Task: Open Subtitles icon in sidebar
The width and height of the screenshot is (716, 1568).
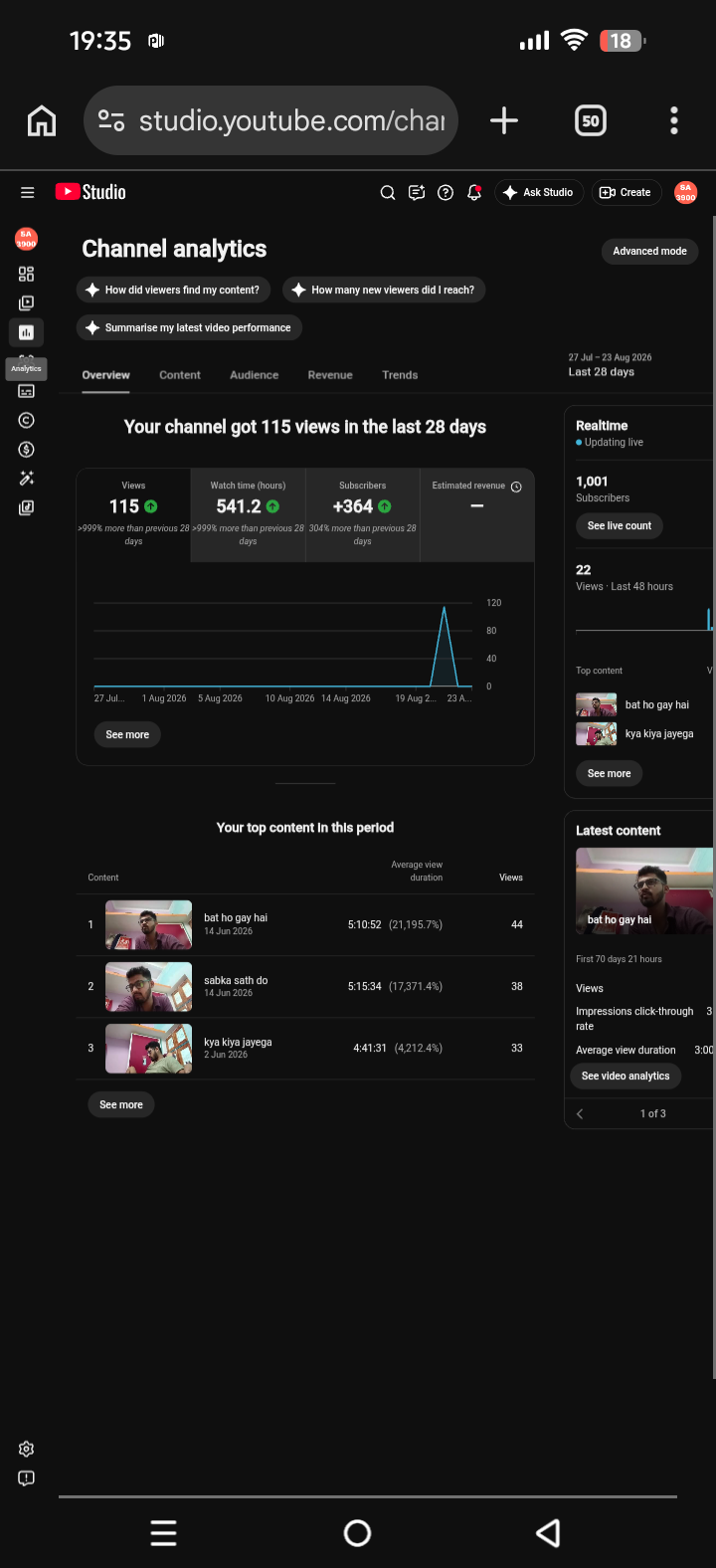Action: [x=26, y=391]
